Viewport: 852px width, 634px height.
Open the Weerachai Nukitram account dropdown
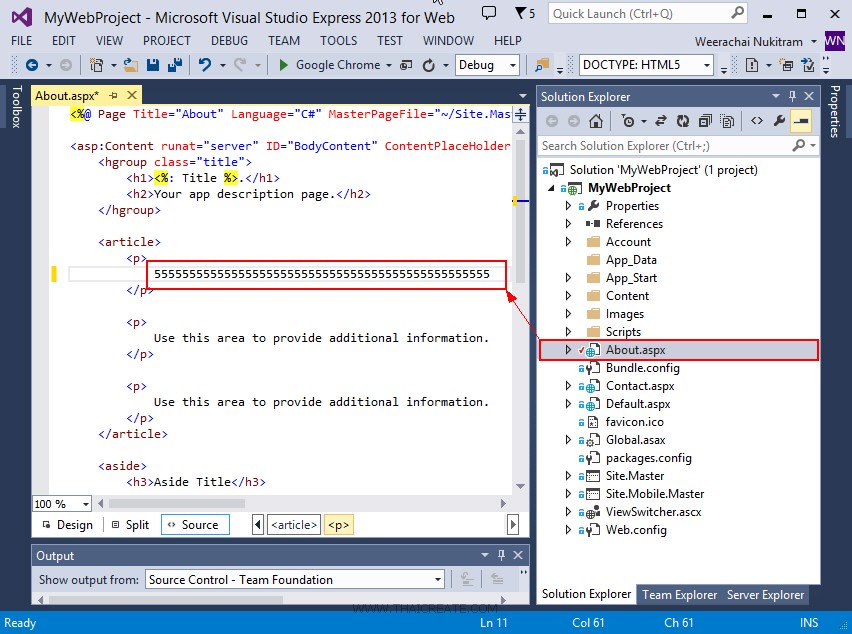click(x=756, y=42)
